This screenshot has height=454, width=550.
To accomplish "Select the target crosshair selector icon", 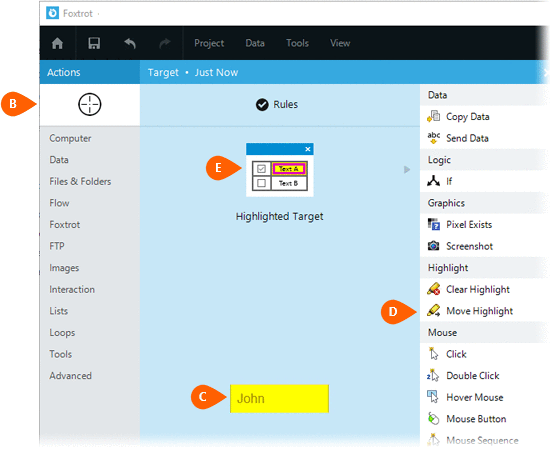I will (x=90, y=105).
